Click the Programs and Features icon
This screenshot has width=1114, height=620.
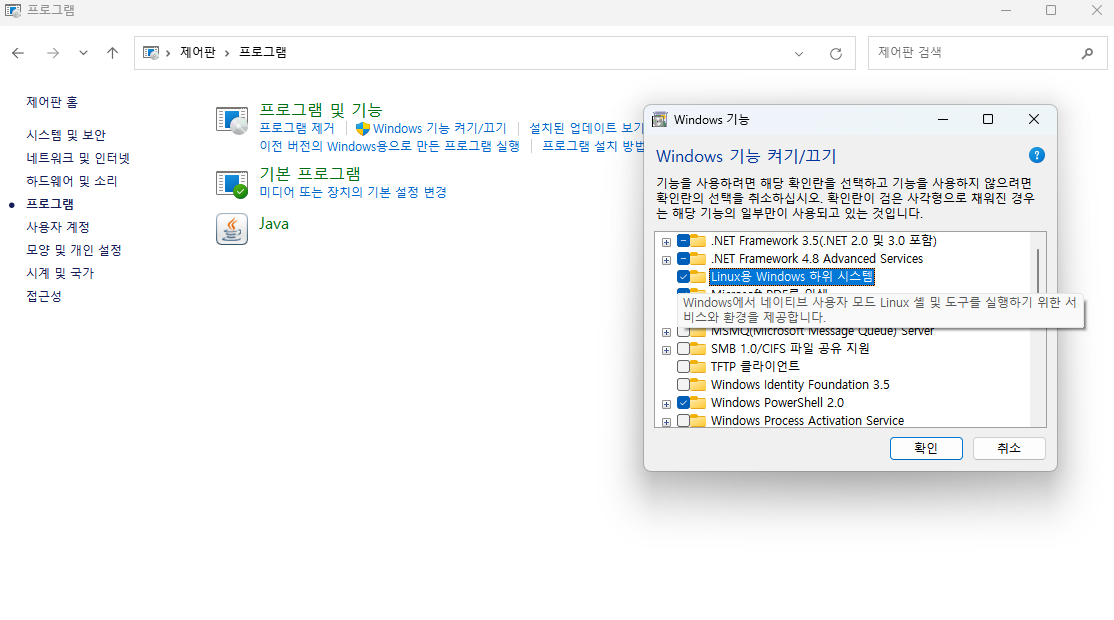click(x=232, y=121)
